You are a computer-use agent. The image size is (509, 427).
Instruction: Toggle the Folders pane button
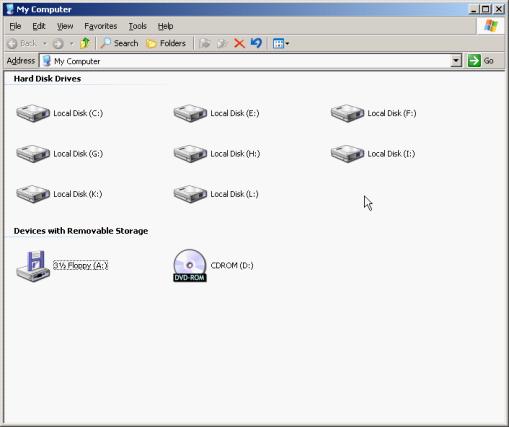click(x=166, y=43)
